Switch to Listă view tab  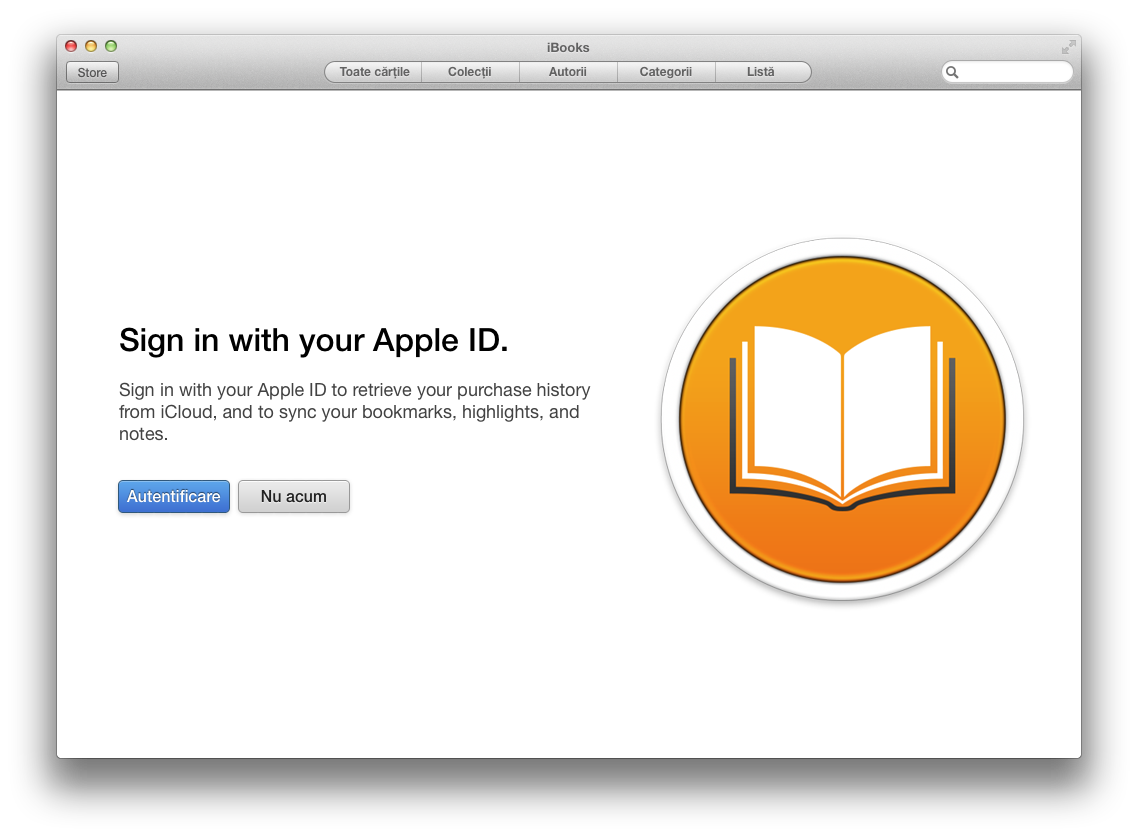[762, 72]
